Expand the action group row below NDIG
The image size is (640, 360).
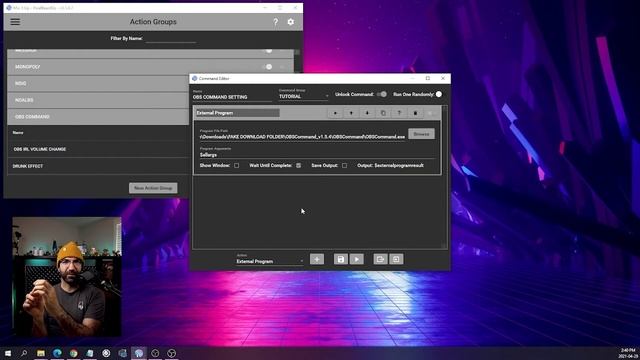98,100
